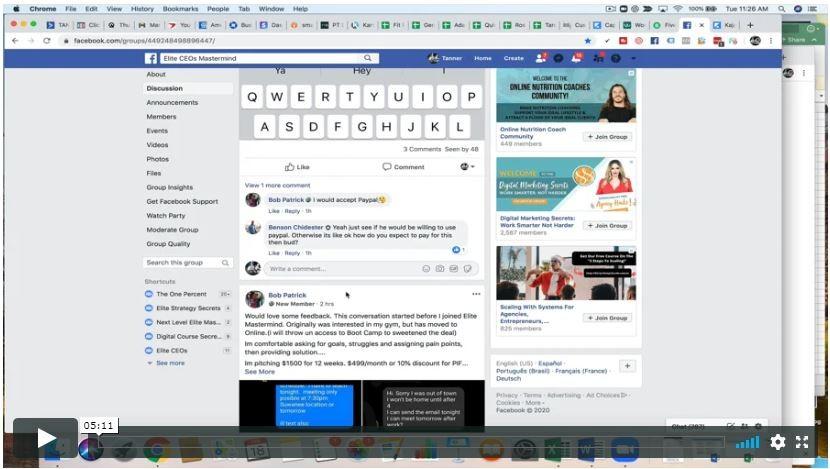830x469 pixels.
Task: Launch Siri from the Dock
Action: 91,450
